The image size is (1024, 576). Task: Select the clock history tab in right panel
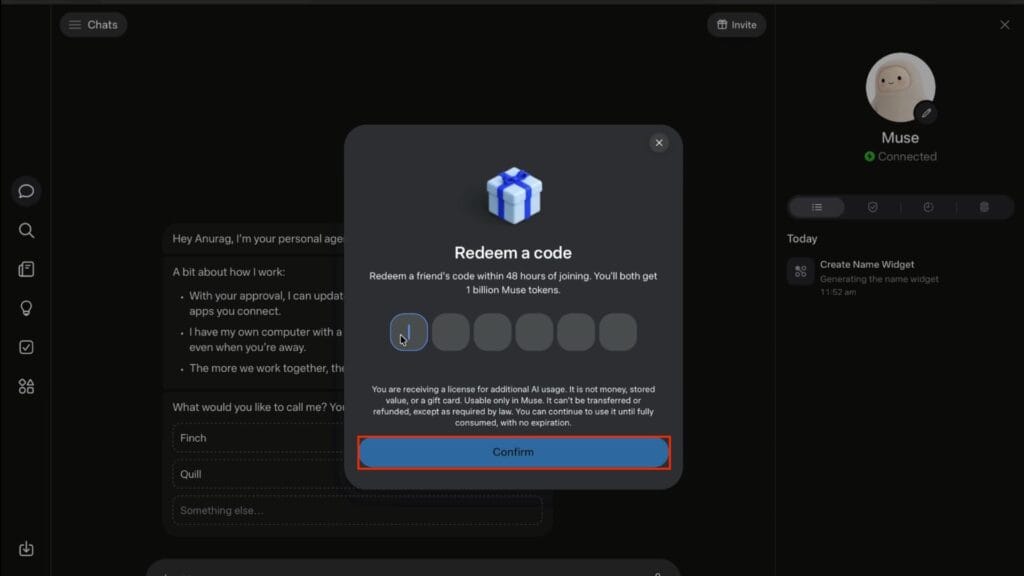click(x=928, y=207)
